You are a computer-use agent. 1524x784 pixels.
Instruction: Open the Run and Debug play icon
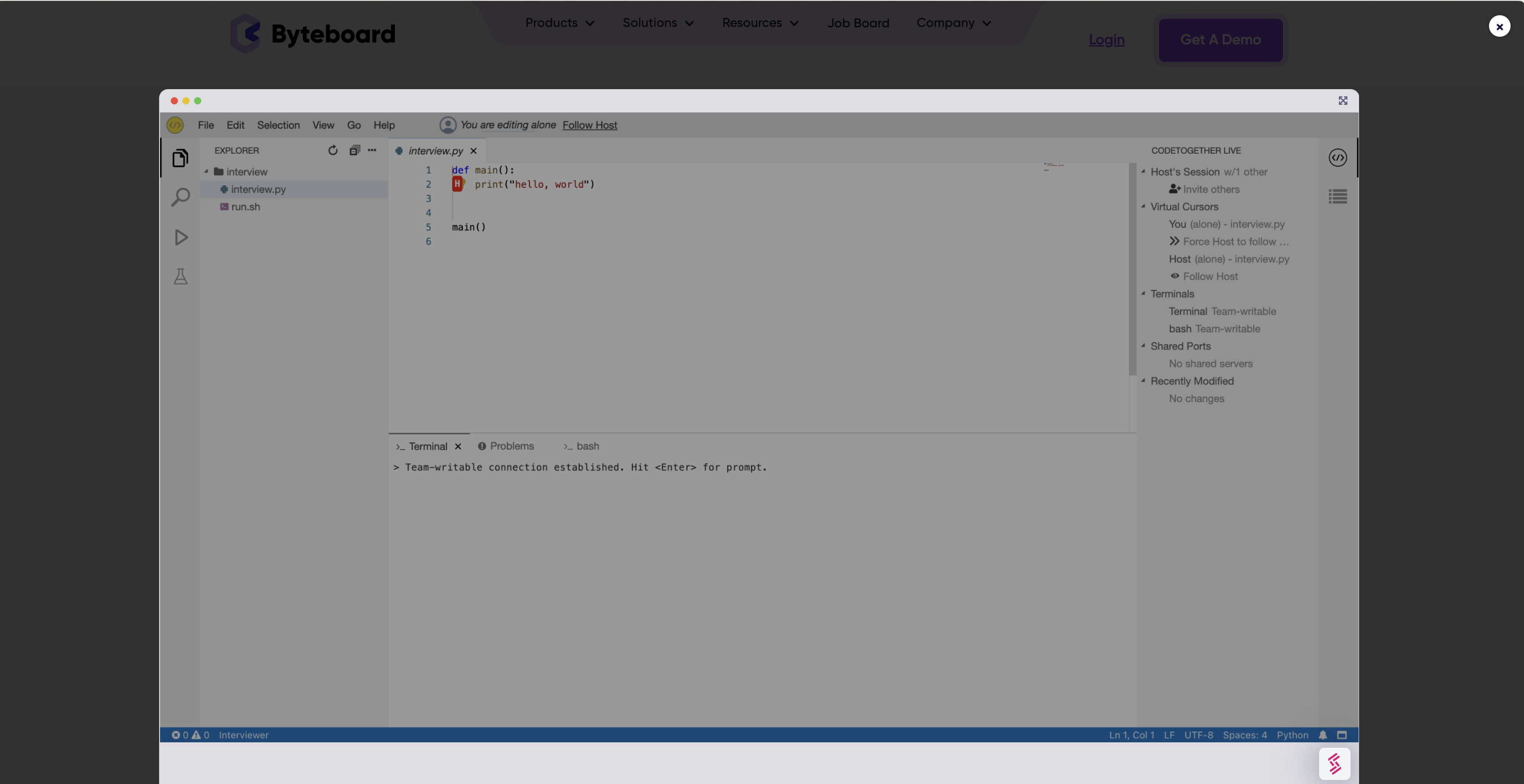(181, 237)
